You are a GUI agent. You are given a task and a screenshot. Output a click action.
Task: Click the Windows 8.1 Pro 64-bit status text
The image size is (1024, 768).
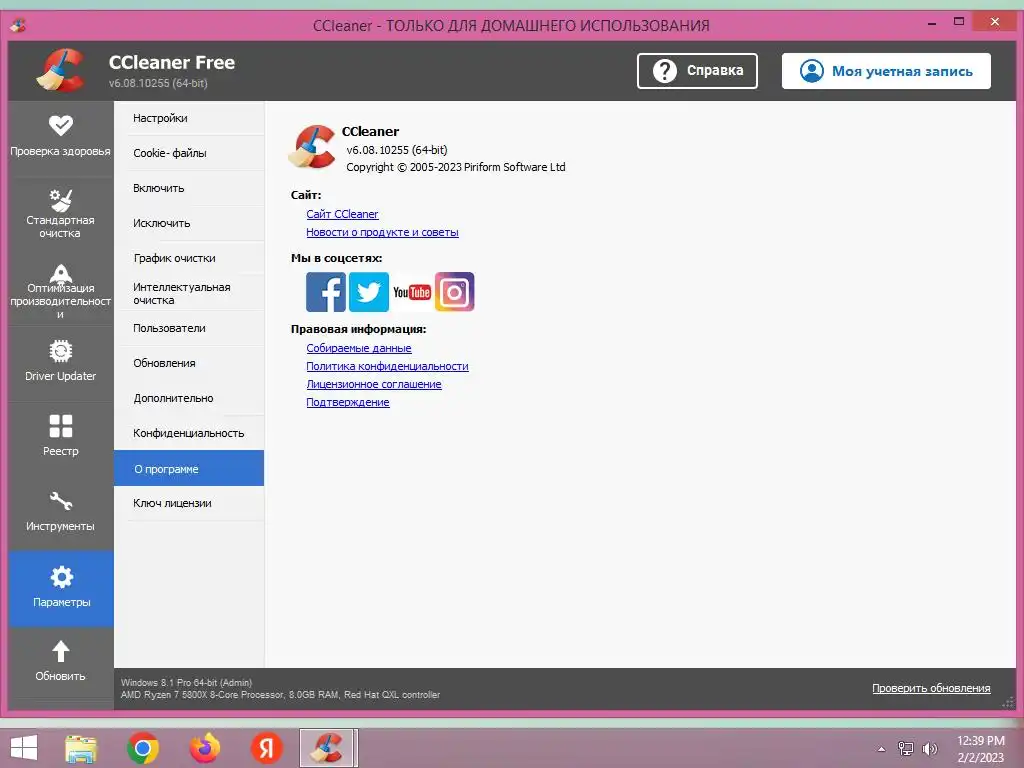(186, 682)
